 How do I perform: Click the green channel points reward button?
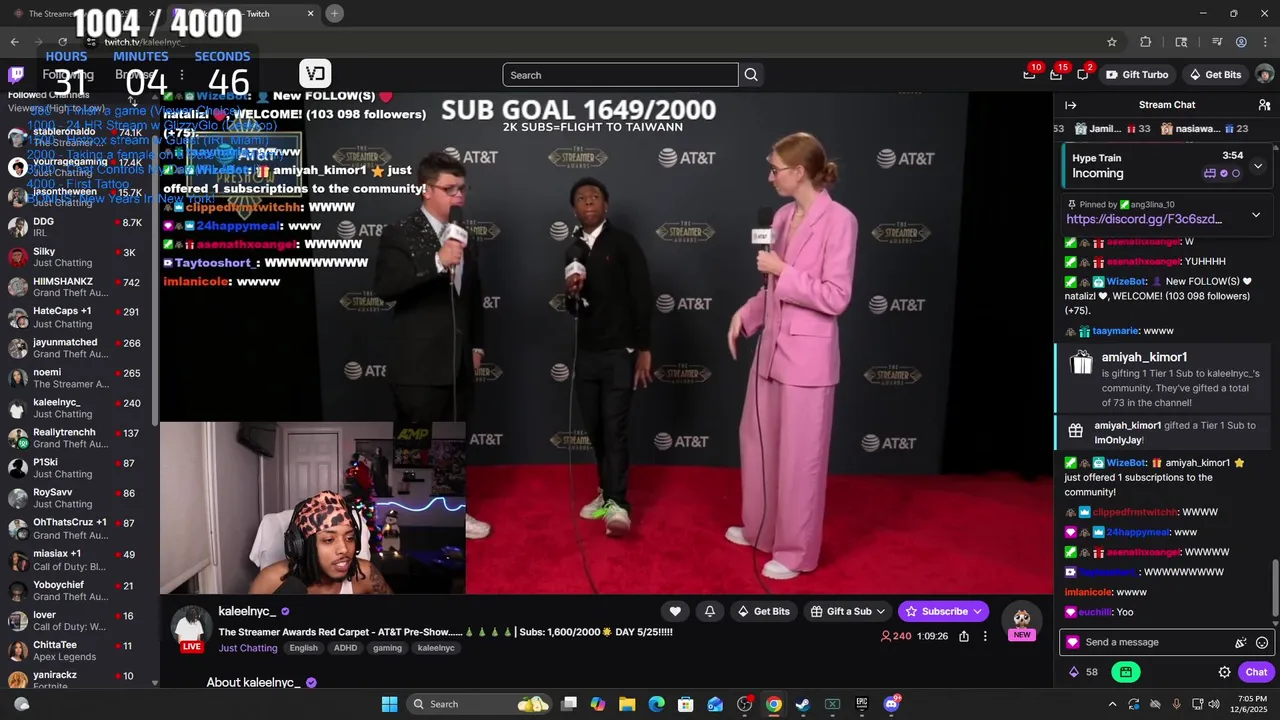pos(1126,672)
